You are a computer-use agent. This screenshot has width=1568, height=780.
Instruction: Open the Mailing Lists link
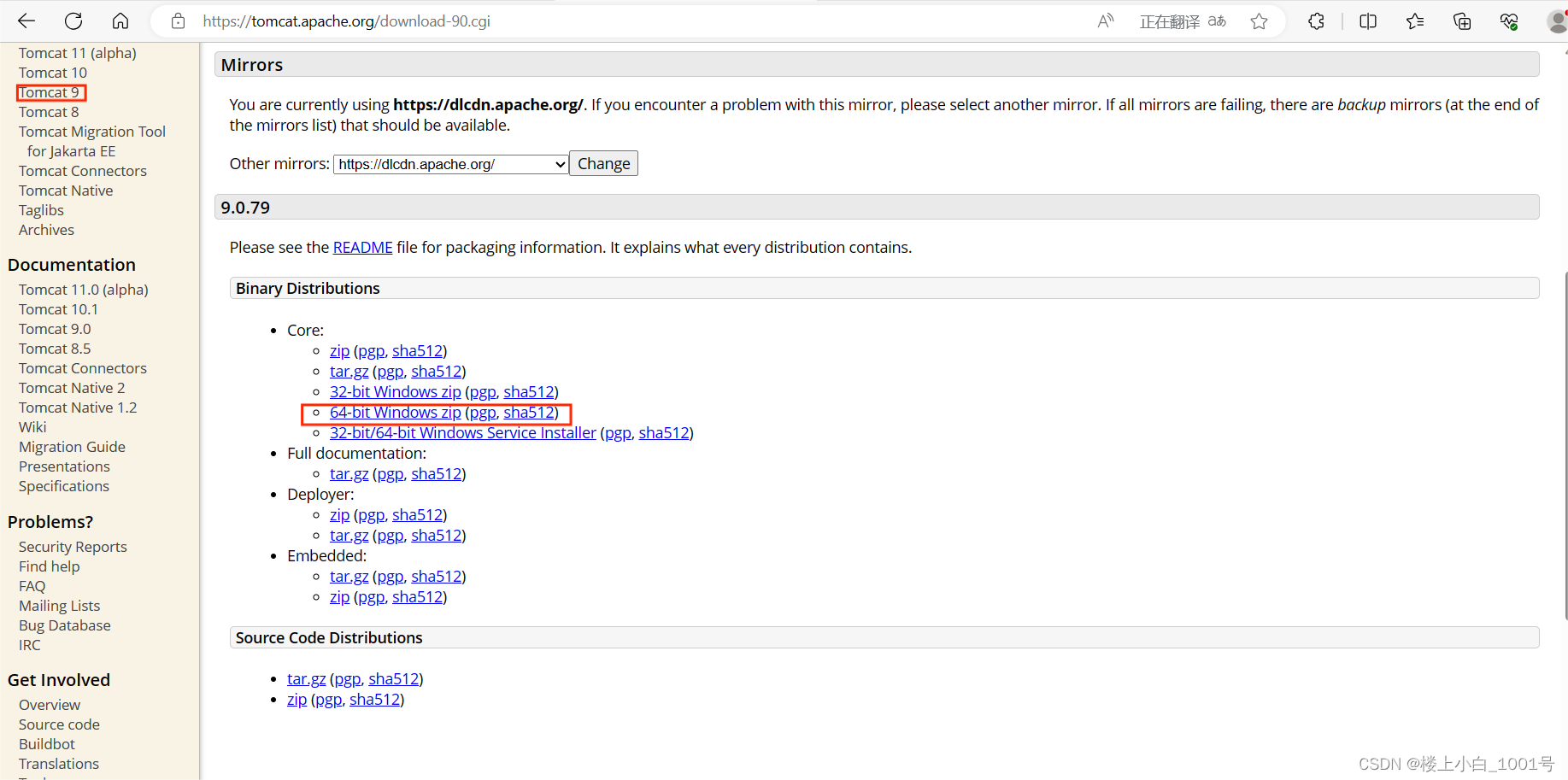click(59, 606)
